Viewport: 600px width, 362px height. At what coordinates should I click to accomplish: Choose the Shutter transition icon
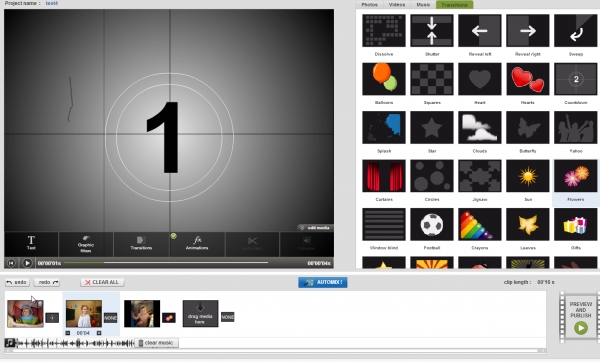click(432, 31)
